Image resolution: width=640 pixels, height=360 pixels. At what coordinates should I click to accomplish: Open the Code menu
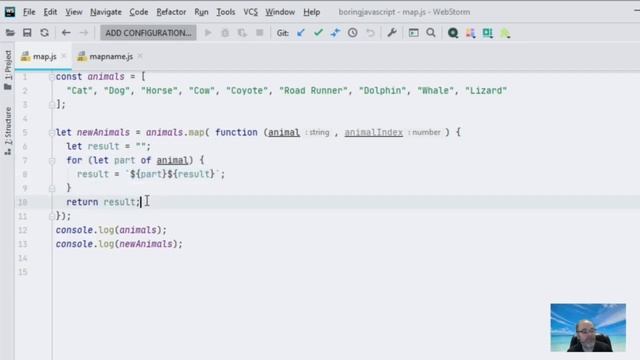click(x=139, y=12)
